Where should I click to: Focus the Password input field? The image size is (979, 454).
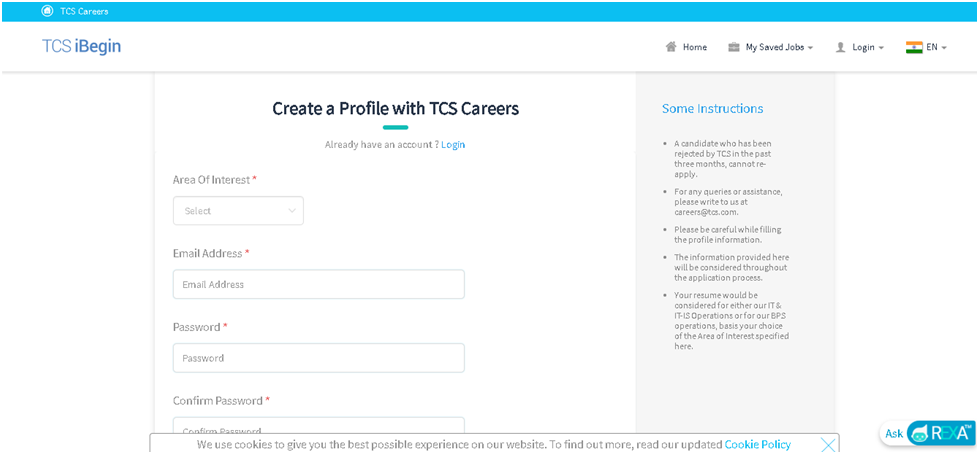click(318, 358)
